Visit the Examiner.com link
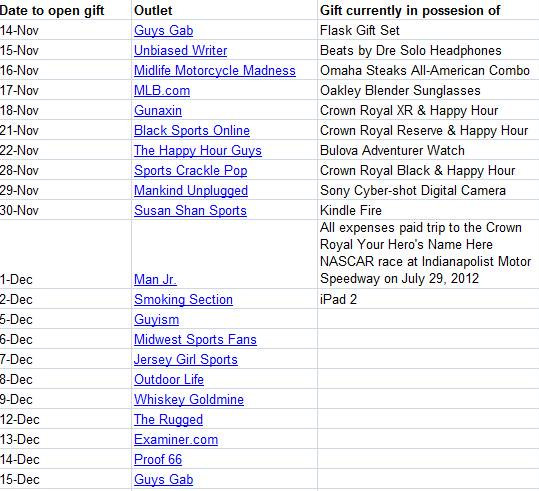The image size is (539, 491). pyautogui.click(x=176, y=439)
